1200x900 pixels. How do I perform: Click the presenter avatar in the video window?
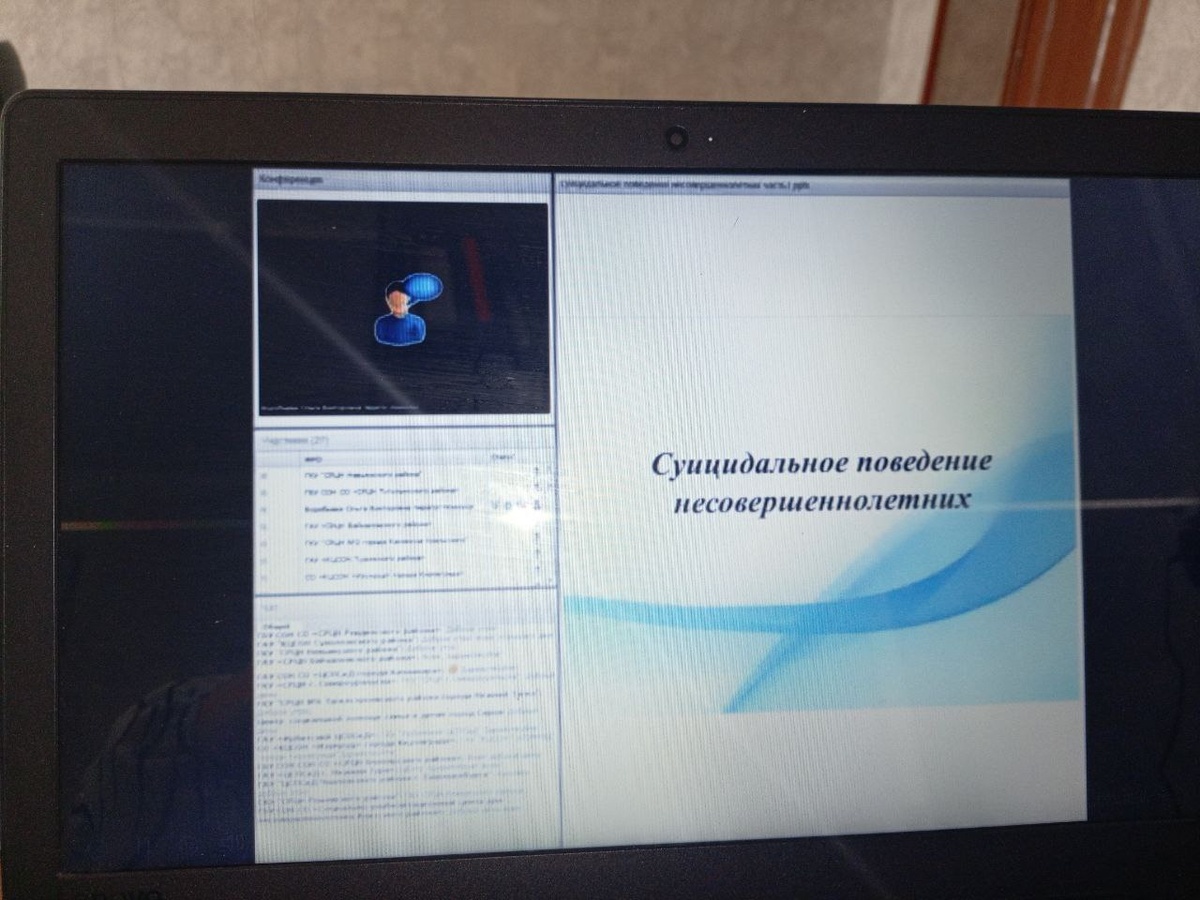pos(407,309)
